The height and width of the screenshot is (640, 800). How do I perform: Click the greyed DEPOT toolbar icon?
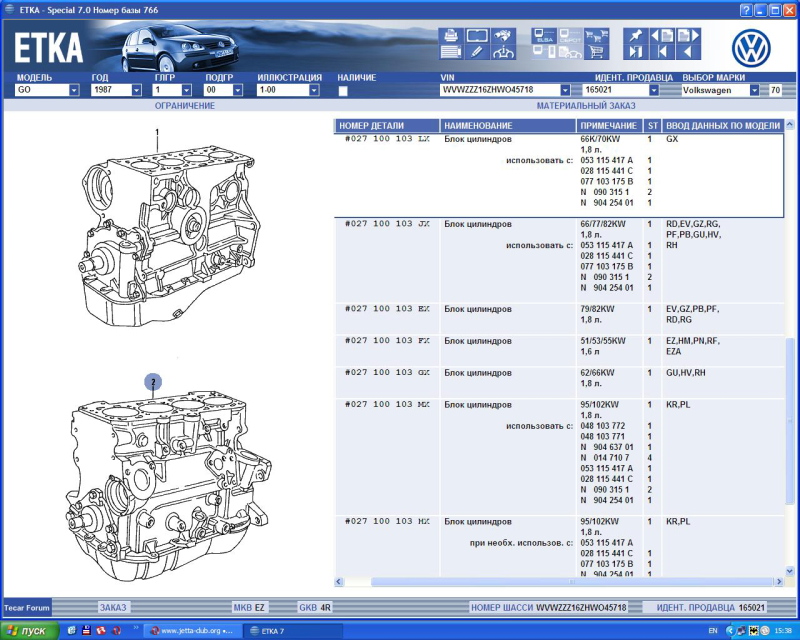click(570, 35)
